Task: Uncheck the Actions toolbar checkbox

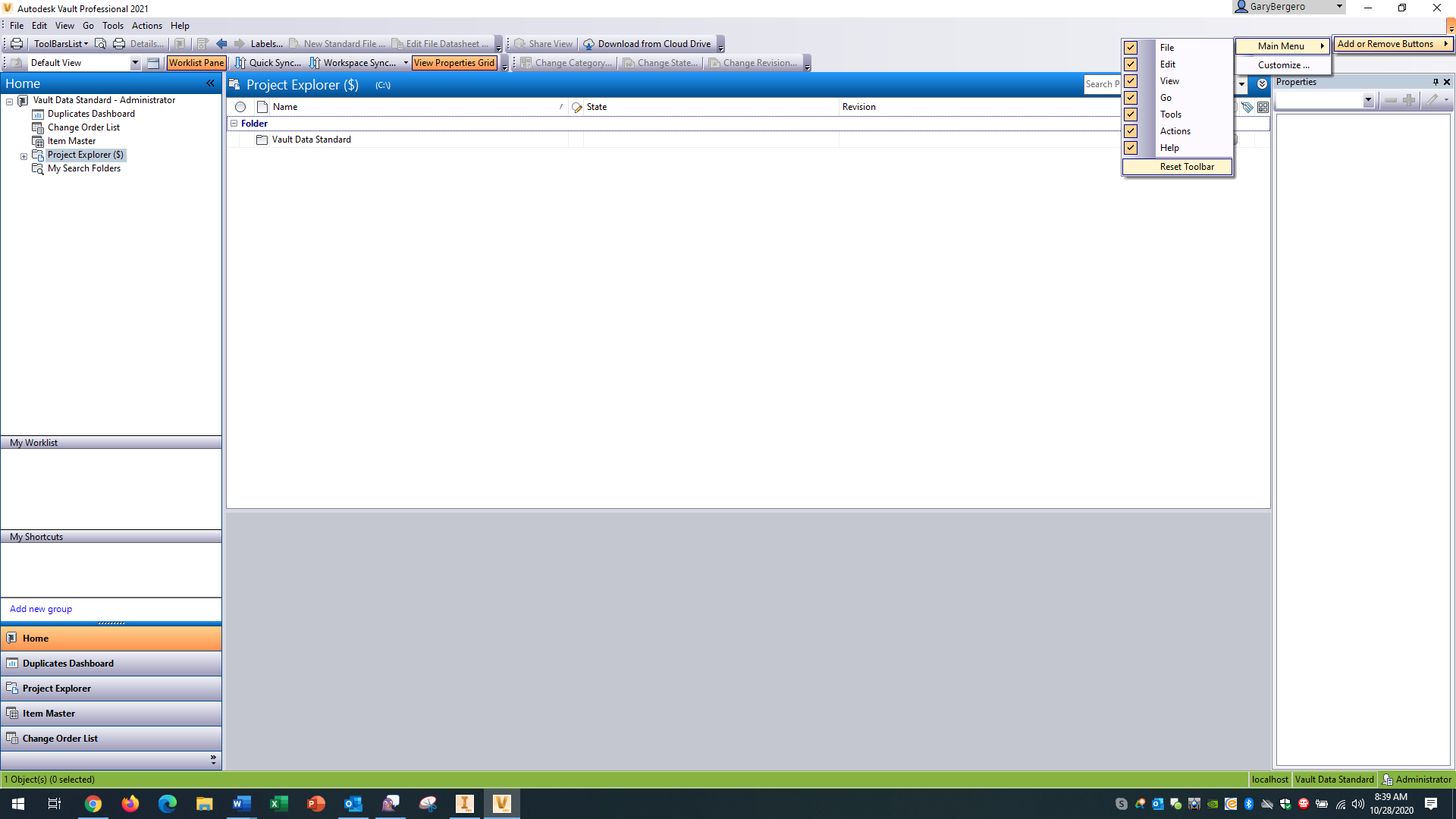Action: coord(1131,130)
